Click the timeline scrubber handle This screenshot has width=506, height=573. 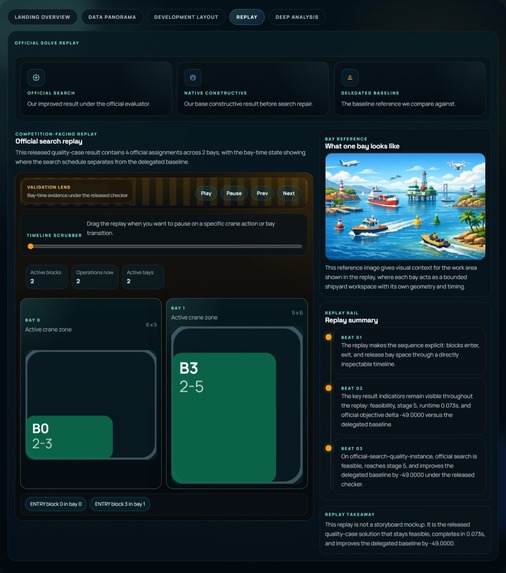pos(31,246)
